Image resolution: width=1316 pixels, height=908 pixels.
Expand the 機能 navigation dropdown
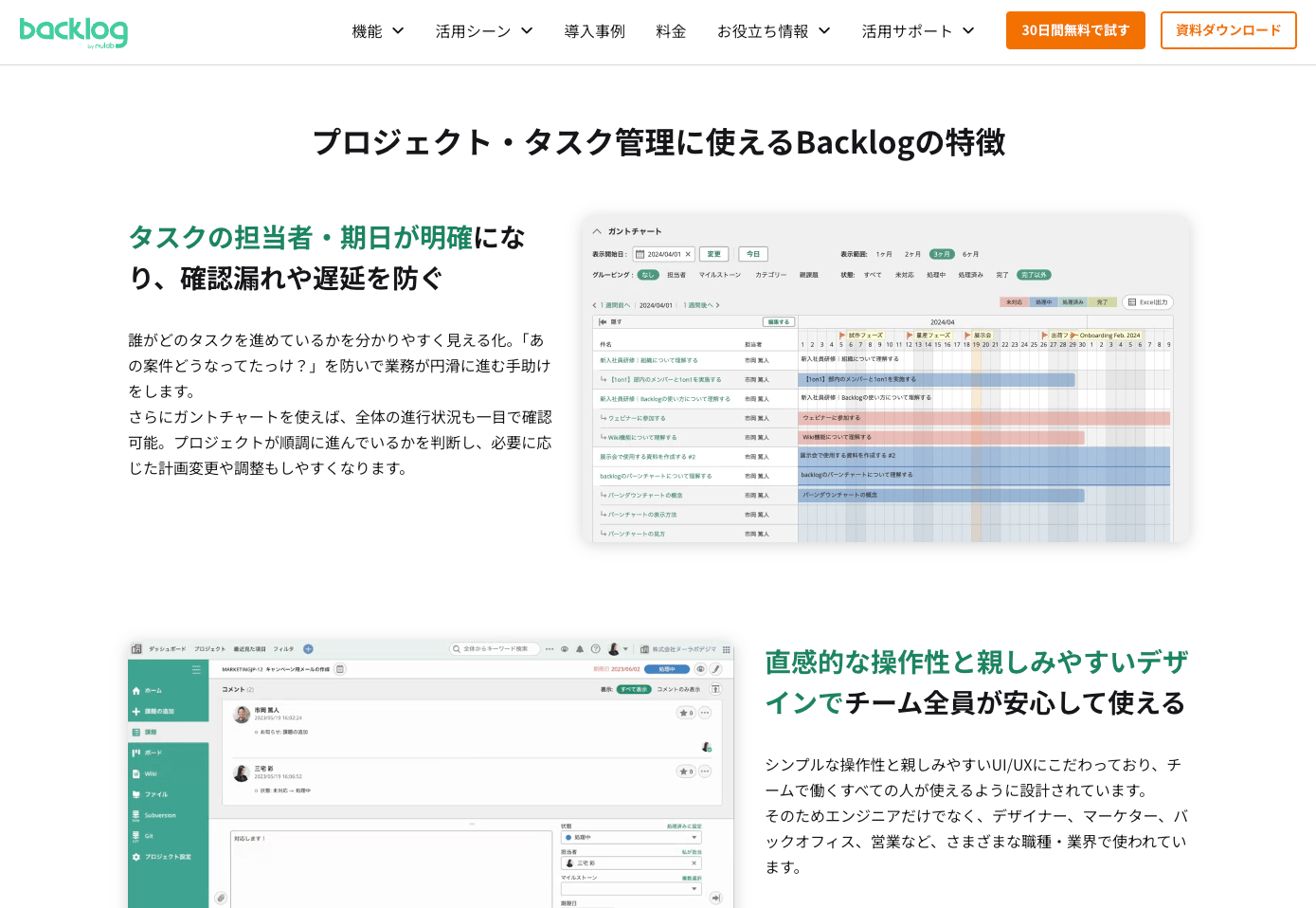click(378, 31)
